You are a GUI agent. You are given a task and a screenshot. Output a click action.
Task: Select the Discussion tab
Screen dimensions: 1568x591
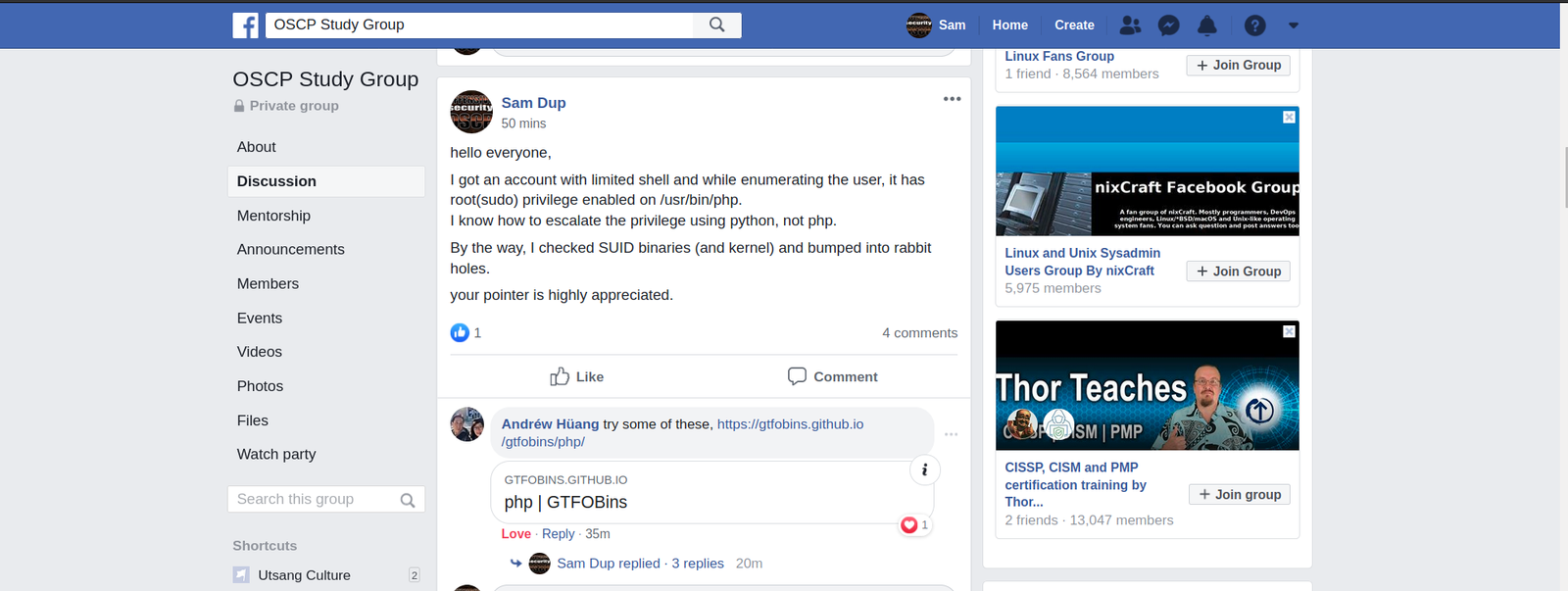point(326,181)
